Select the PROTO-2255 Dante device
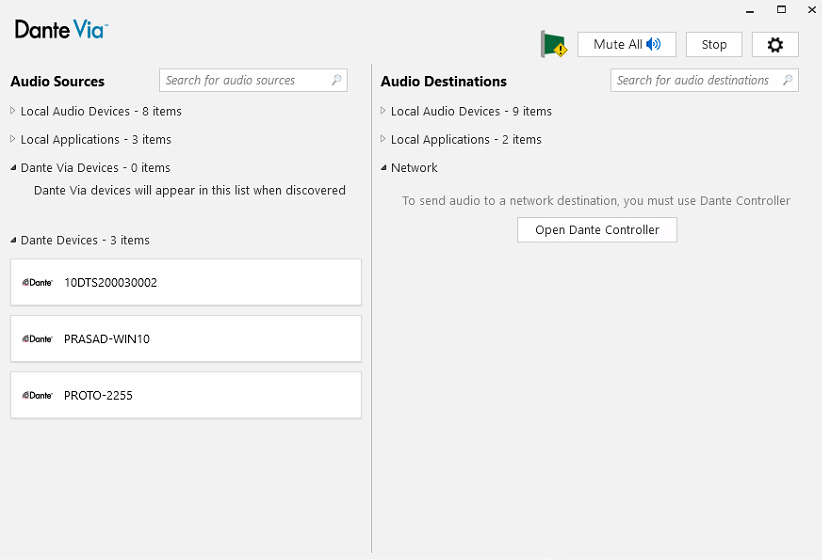This screenshot has width=822, height=560. [x=186, y=395]
